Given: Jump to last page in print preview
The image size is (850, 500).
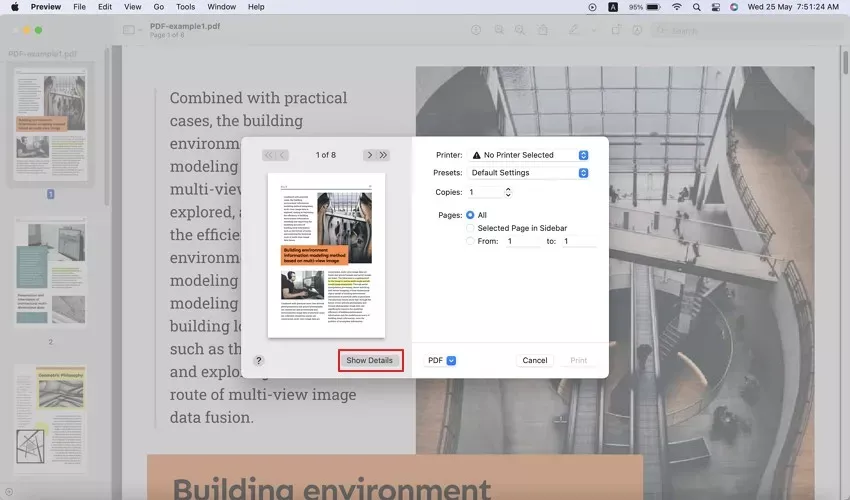Looking at the screenshot, I should (x=383, y=155).
